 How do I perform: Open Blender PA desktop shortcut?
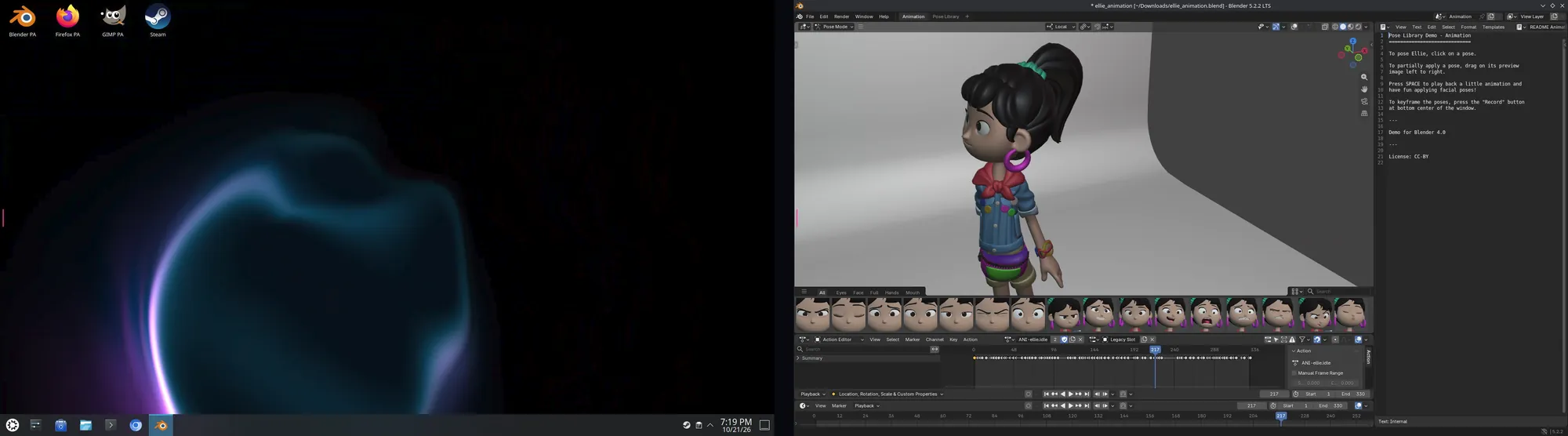22,20
